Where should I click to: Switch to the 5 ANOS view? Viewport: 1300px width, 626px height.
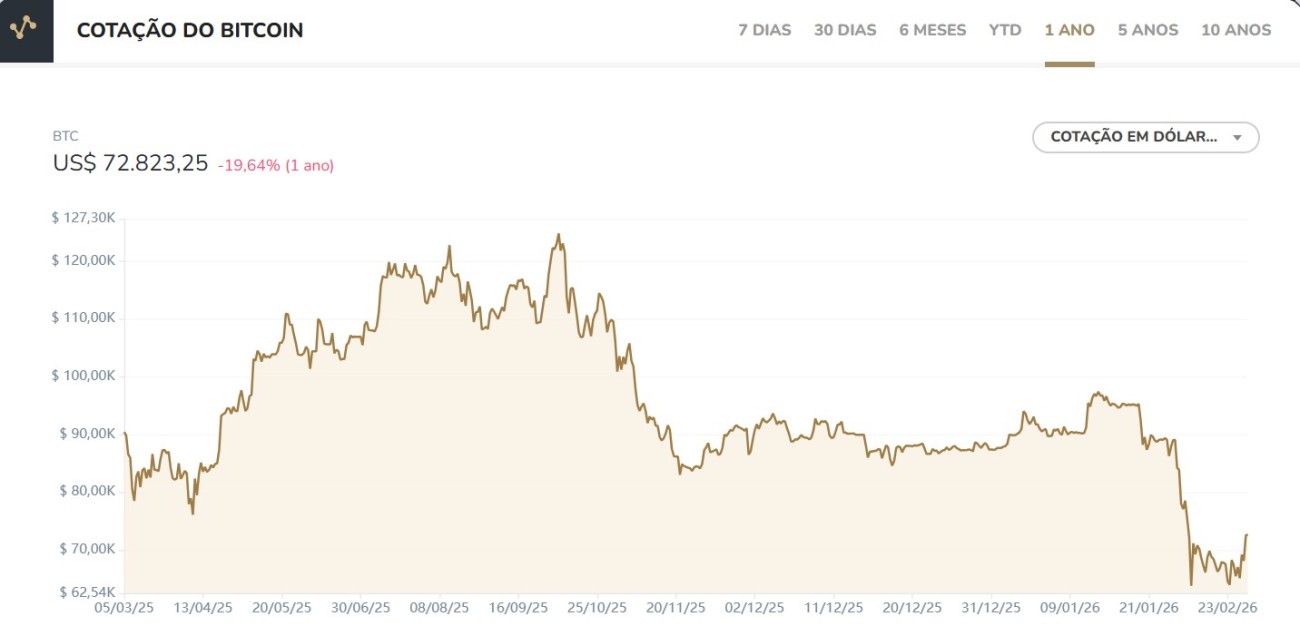(x=1147, y=30)
